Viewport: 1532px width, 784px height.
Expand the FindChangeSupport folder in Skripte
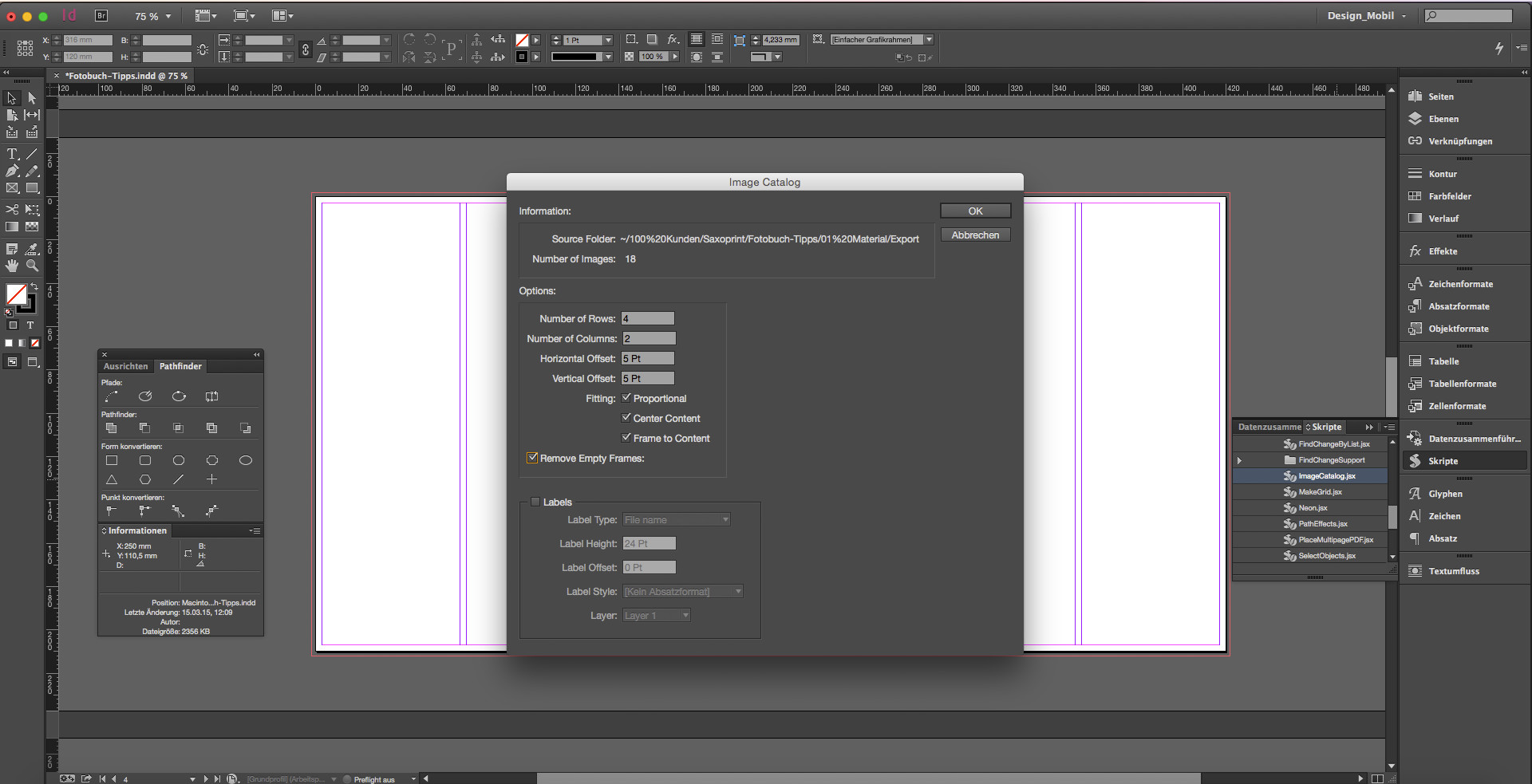(1239, 460)
